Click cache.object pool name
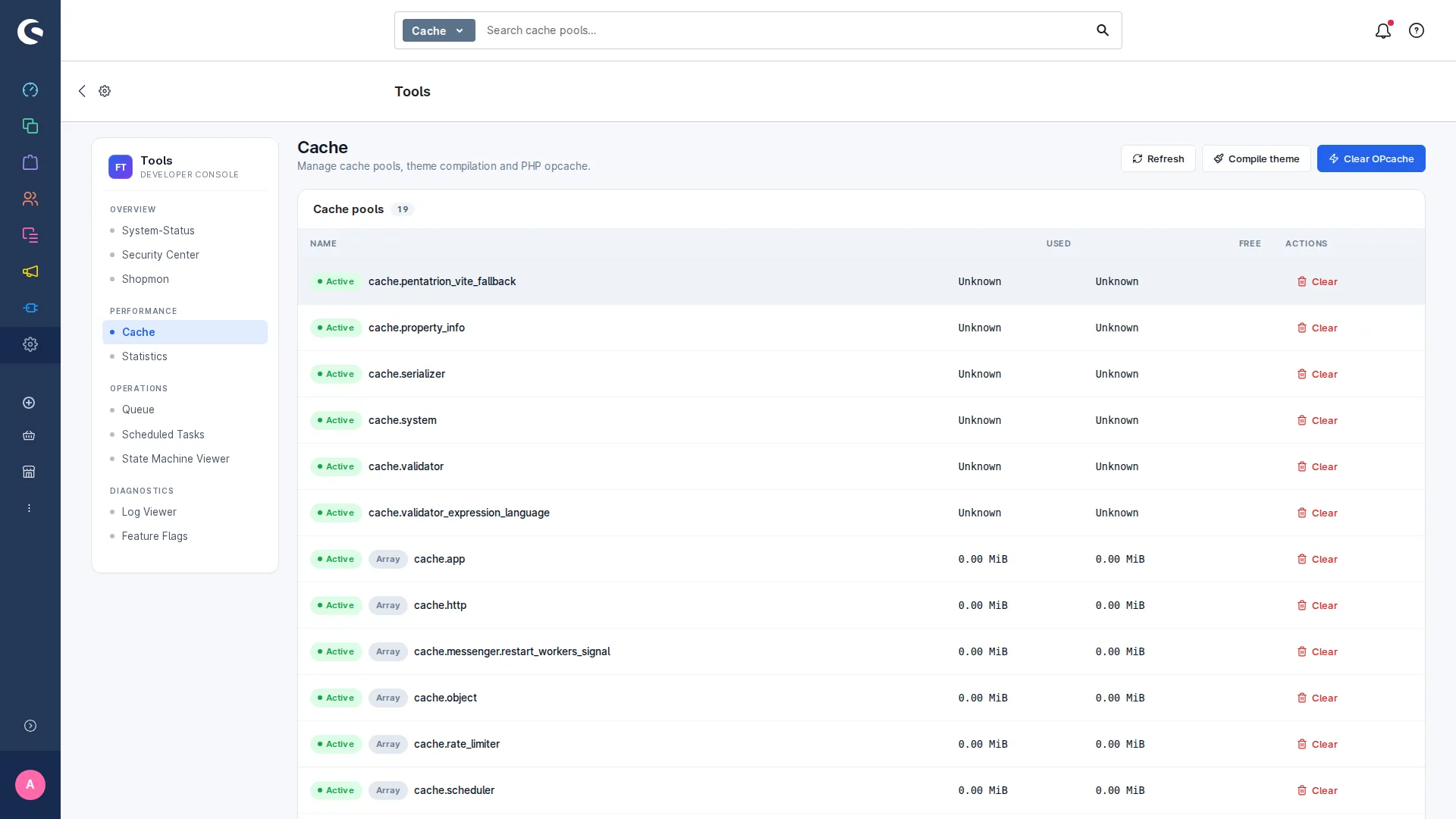The image size is (1456, 819). point(445,698)
